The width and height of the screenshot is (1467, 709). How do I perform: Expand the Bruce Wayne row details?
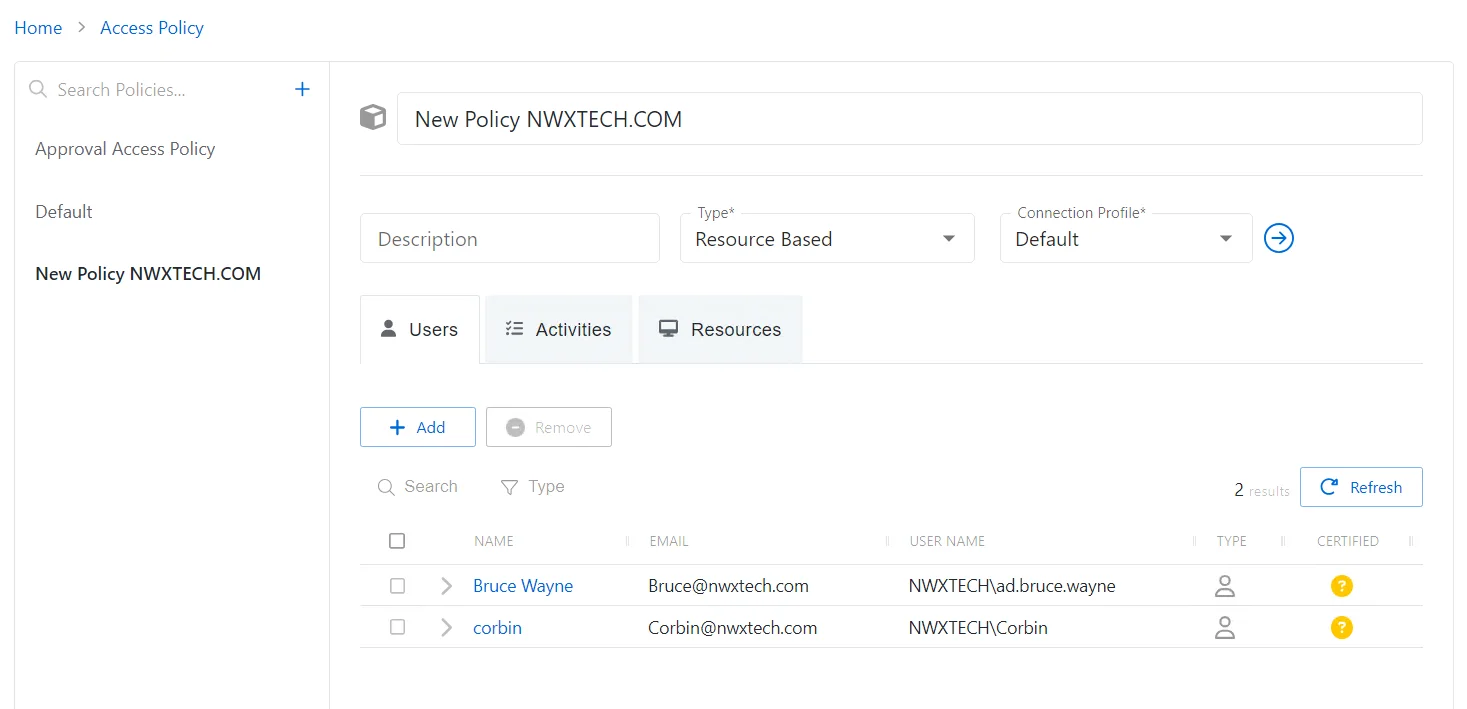click(x=446, y=586)
